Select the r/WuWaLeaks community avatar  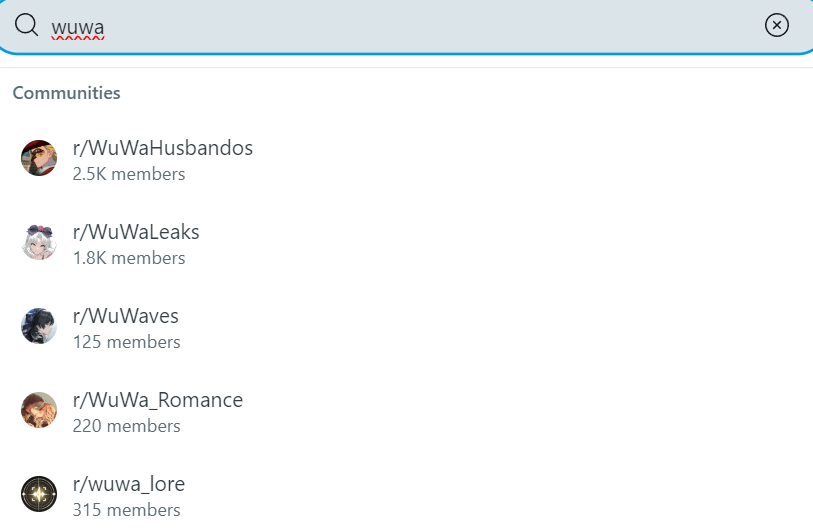tap(39, 242)
